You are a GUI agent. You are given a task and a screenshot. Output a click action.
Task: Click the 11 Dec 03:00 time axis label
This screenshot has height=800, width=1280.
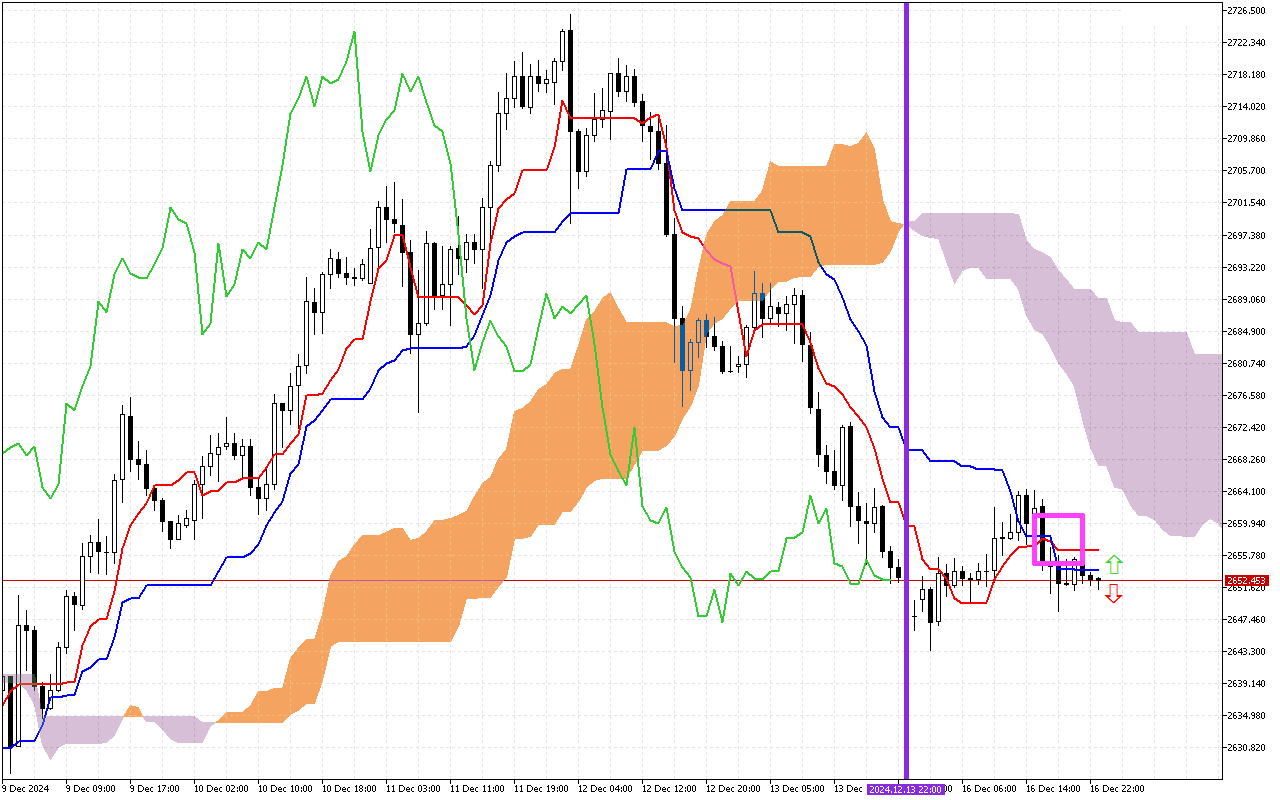tap(415, 789)
